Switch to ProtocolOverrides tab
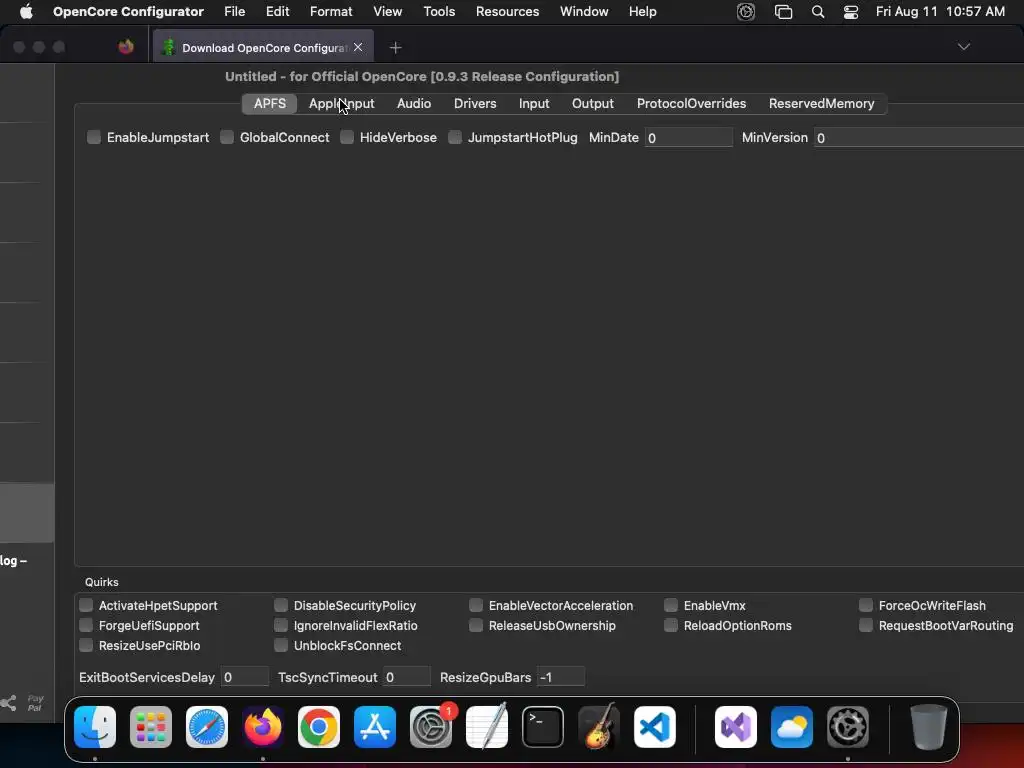 [691, 103]
